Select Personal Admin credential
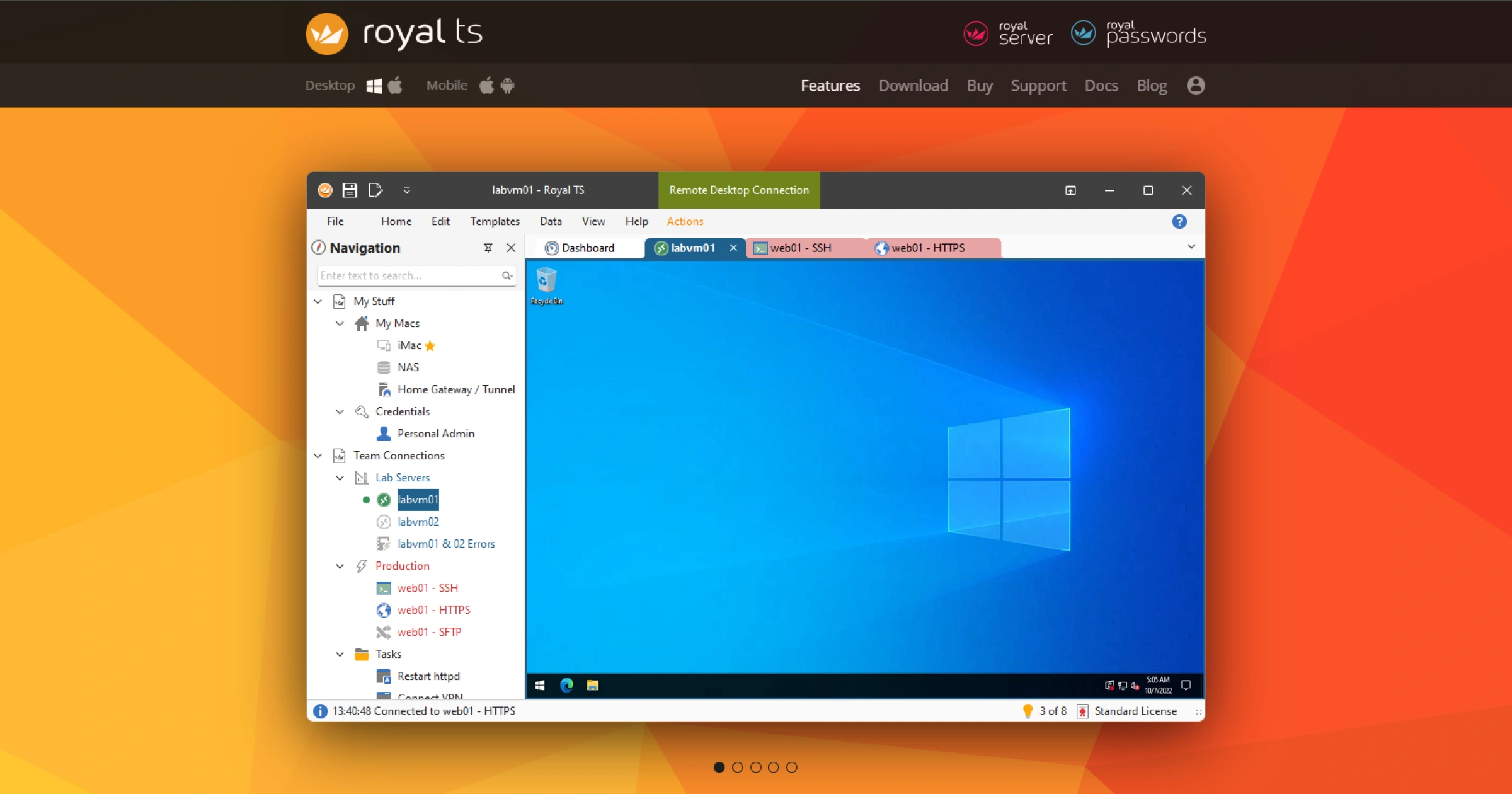The height and width of the screenshot is (794, 1512). click(x=435, y=434)
